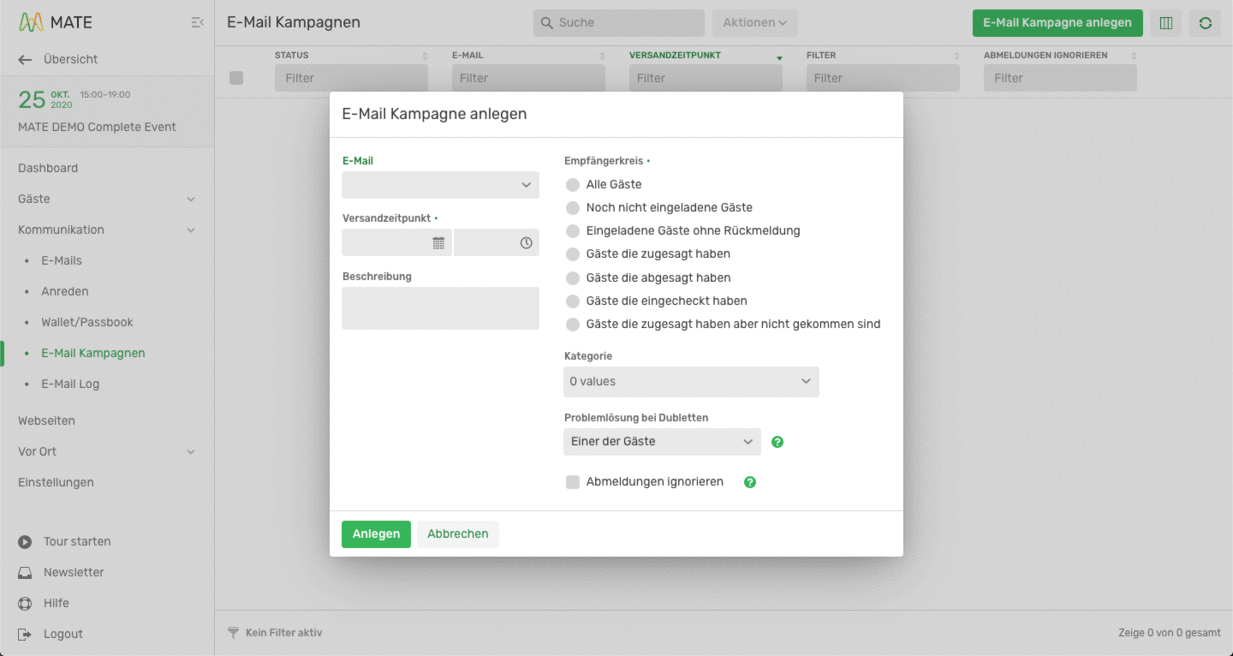Click the Logout exit icon

click(25, 635)
